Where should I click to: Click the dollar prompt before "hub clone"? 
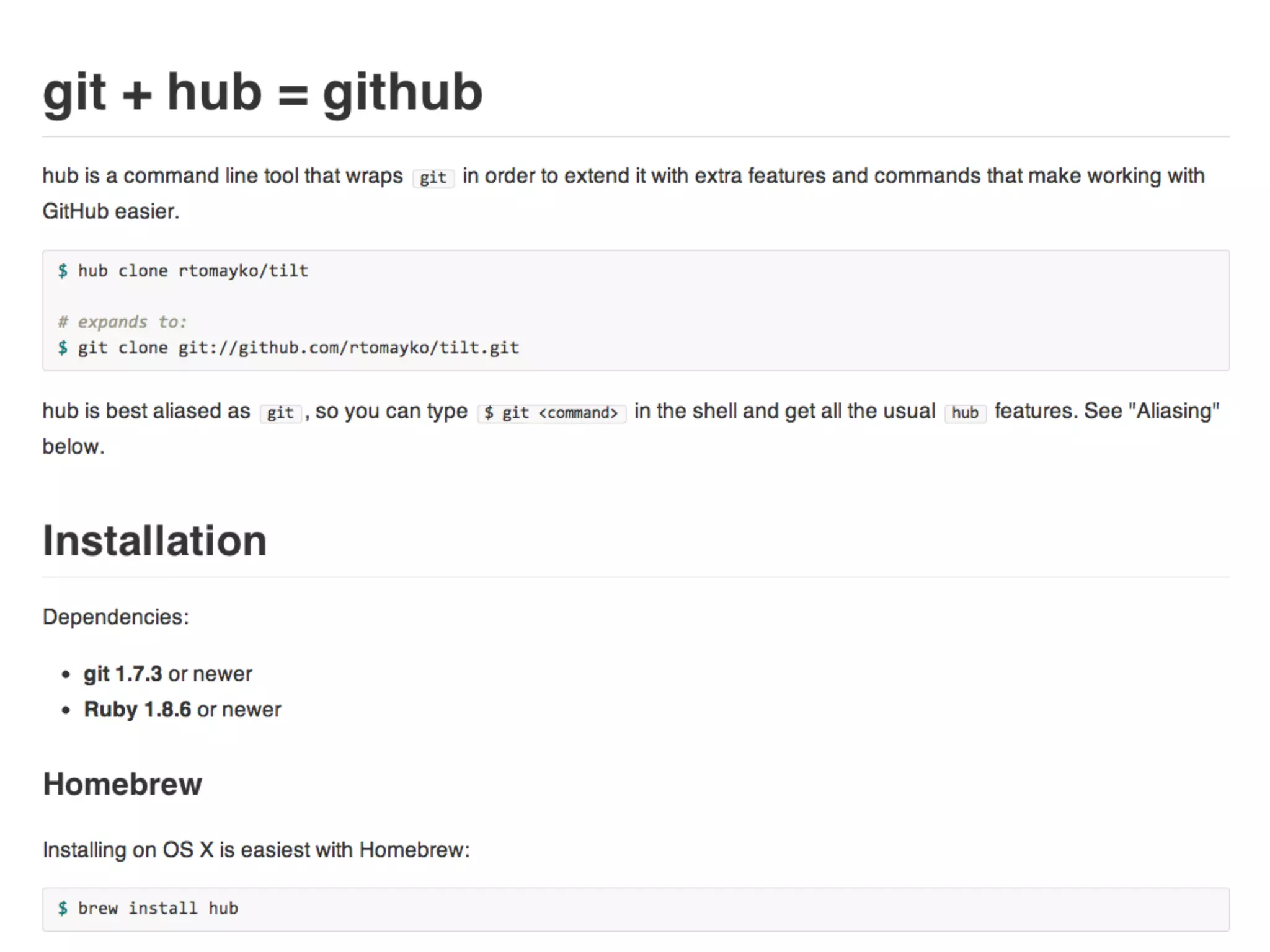63,271
